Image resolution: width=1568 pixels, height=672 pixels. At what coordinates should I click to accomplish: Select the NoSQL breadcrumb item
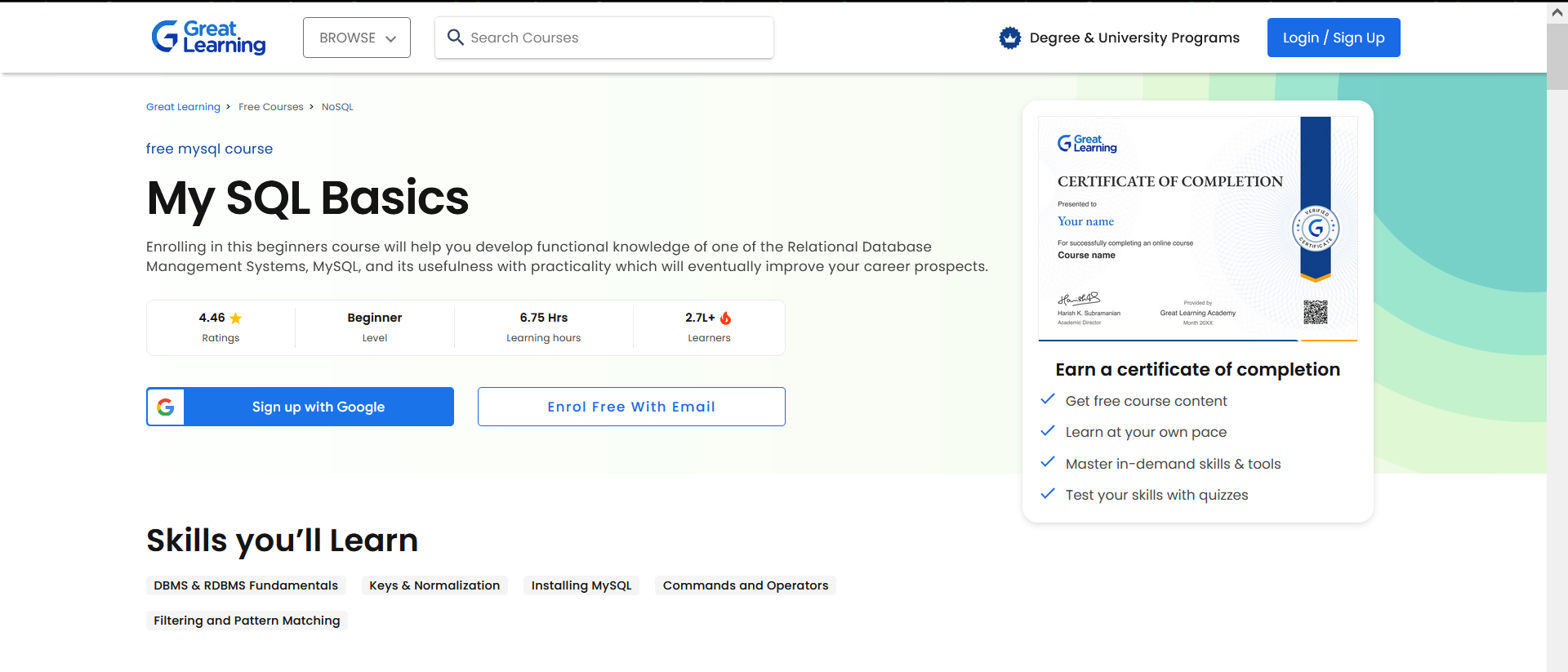pos(337,107)
